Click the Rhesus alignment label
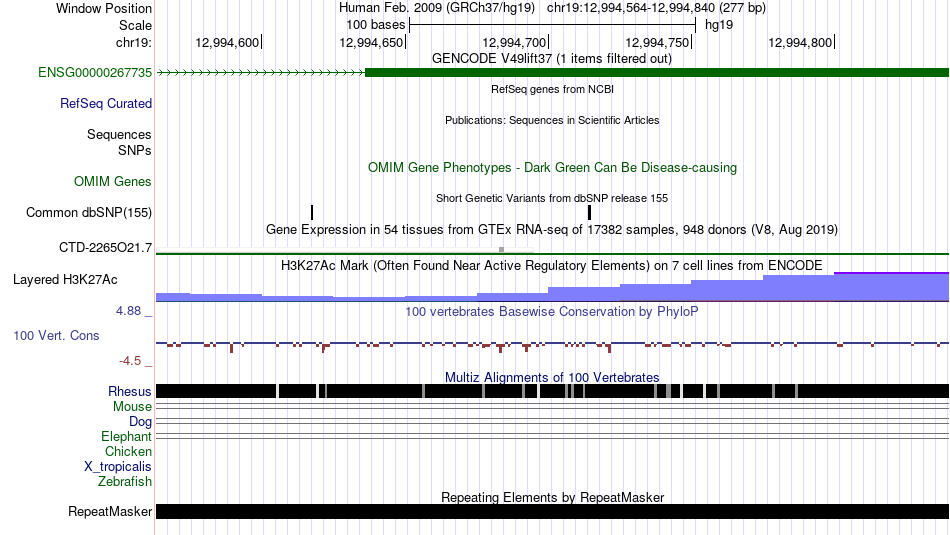The image size is (950, 535). coord(130,391)
